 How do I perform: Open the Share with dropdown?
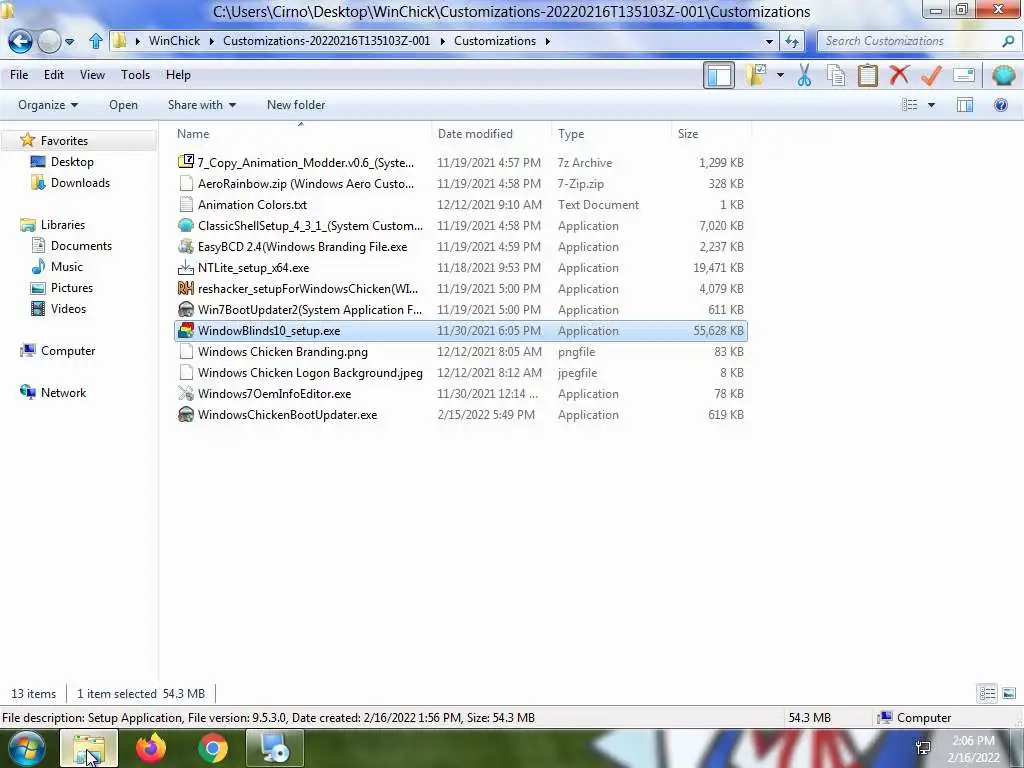(x=202, y=105)
